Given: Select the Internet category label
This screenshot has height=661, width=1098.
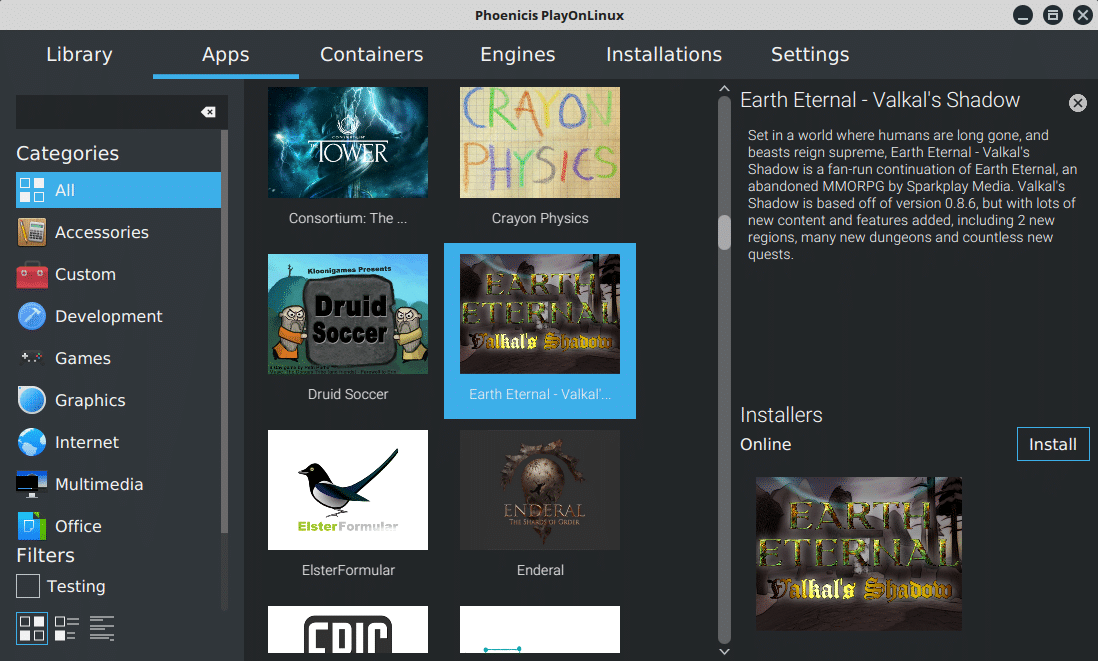Looking at the screenshot, I should (87, 443).
